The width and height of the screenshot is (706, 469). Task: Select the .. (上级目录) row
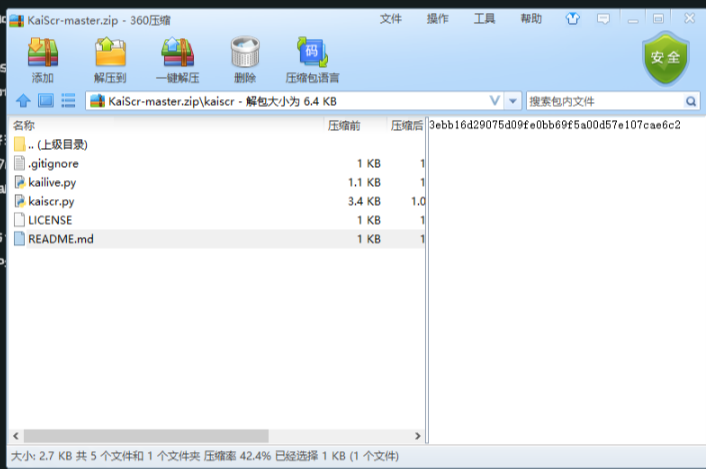[x=217, y=144]
